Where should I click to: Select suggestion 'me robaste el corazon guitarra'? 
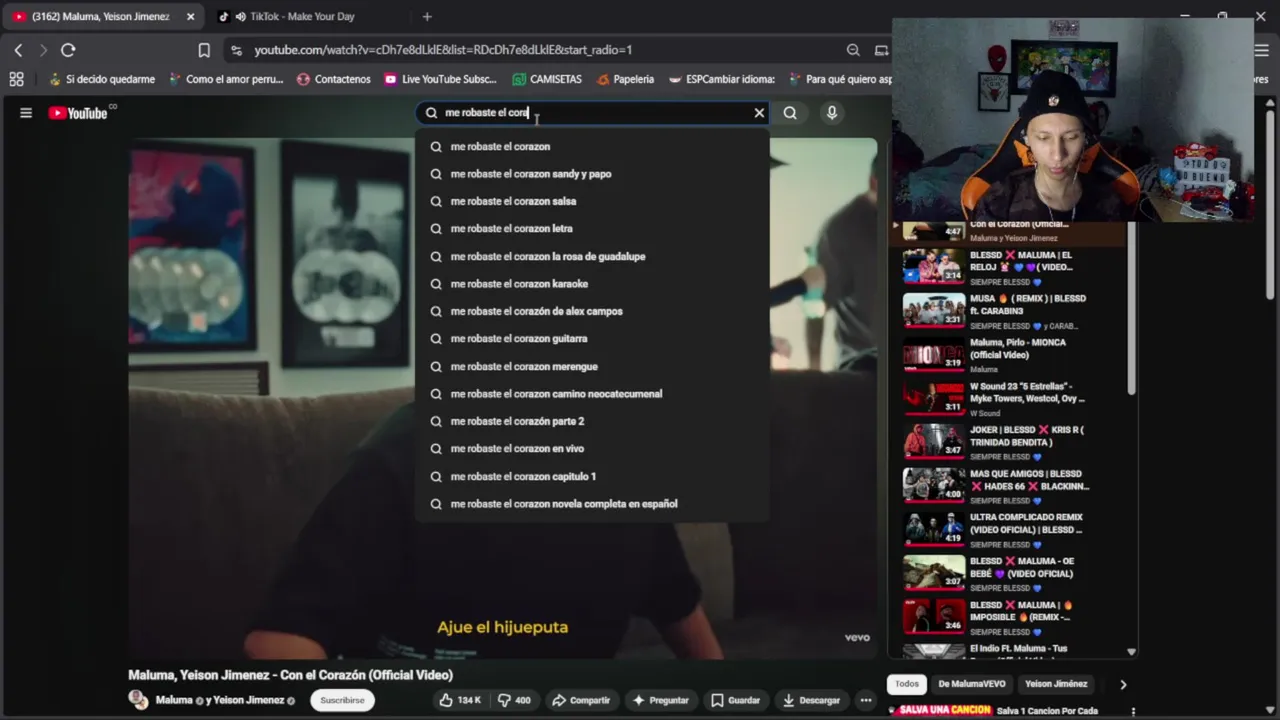click(592, 339)
